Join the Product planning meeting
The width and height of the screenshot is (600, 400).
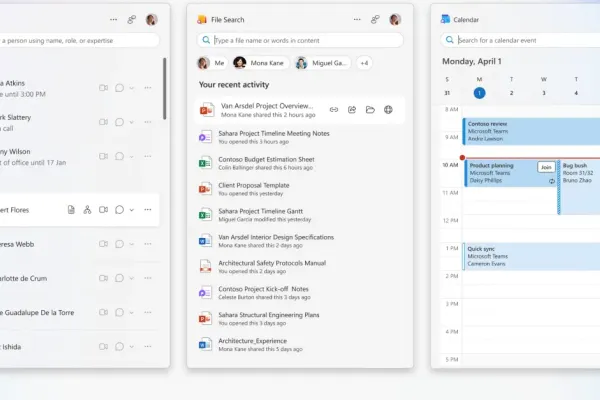[x=546, y=167]
